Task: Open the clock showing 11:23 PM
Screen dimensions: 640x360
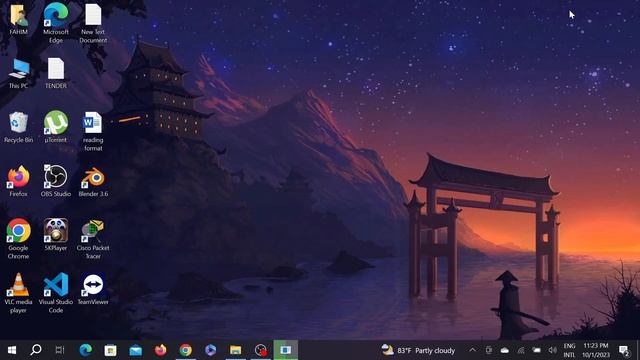Action: pos(596,350)
